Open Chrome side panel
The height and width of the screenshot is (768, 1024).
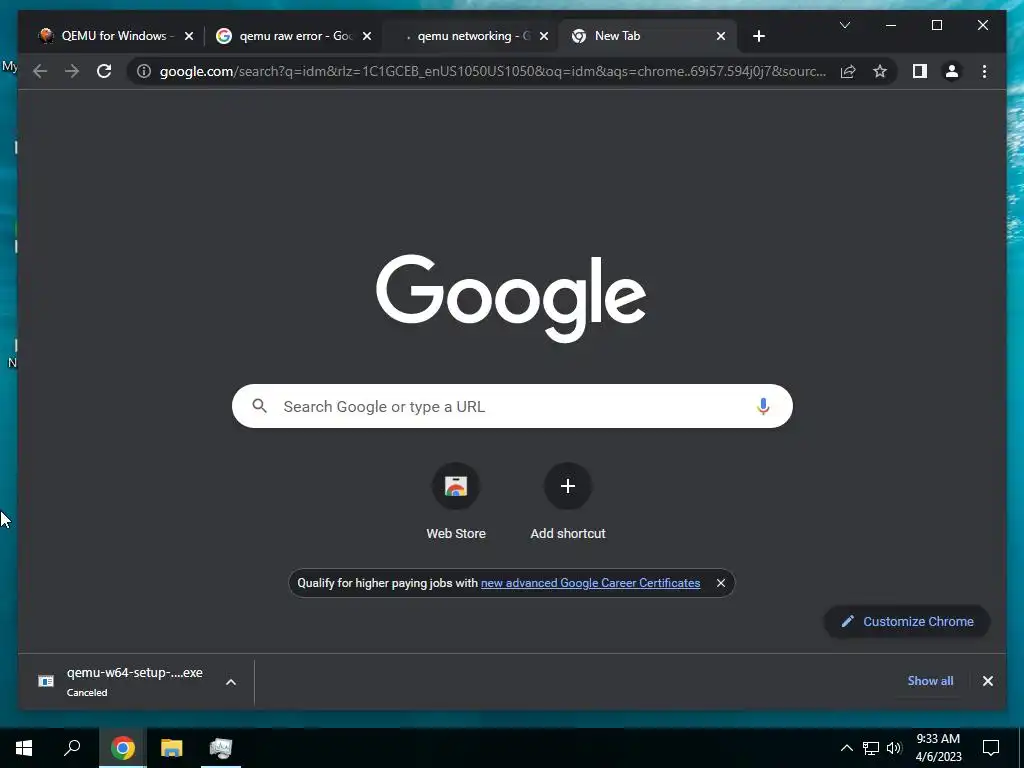pyautogui.click(x=920, y=71)
